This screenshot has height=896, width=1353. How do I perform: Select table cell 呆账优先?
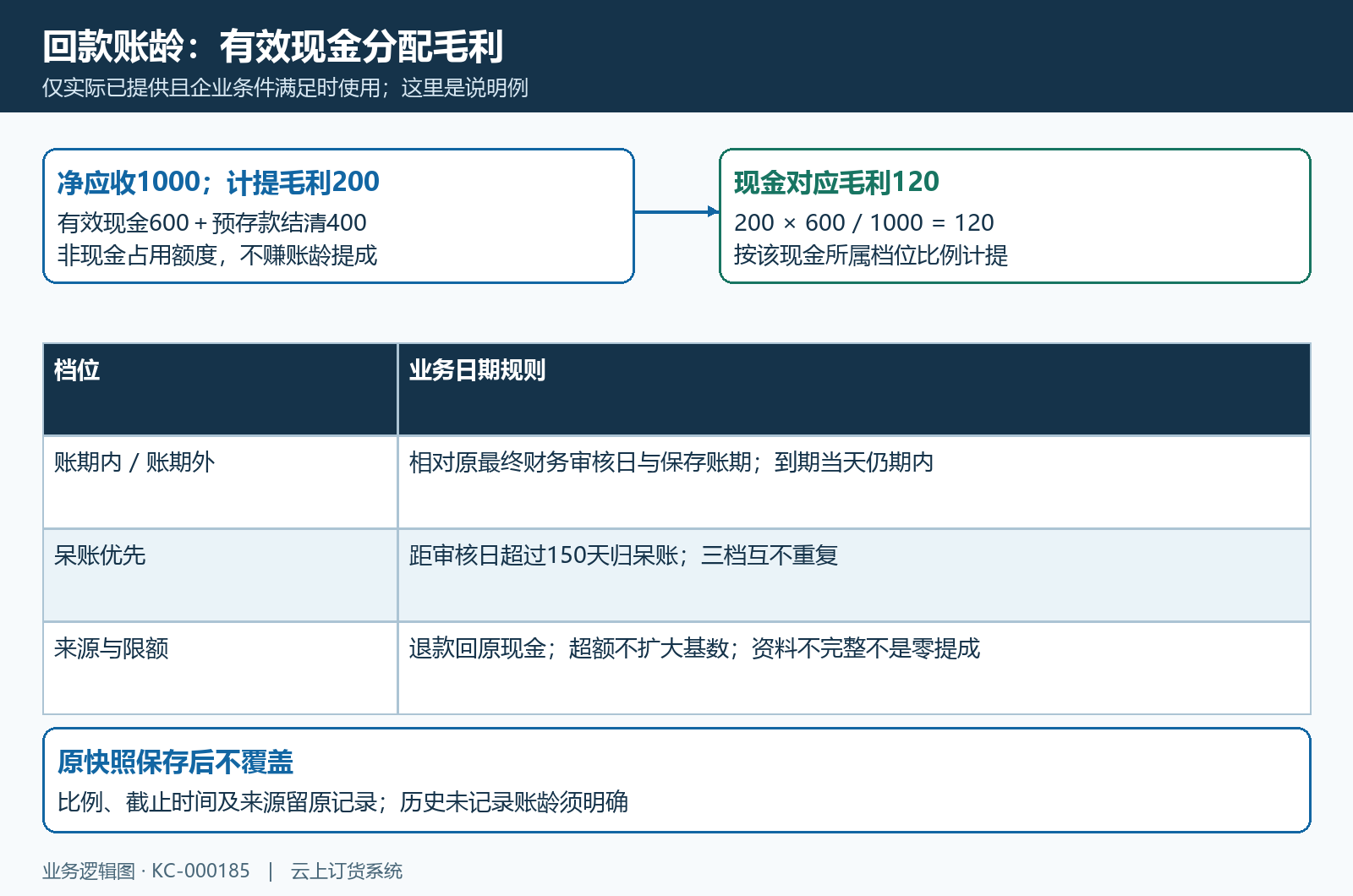pos(220,575)
